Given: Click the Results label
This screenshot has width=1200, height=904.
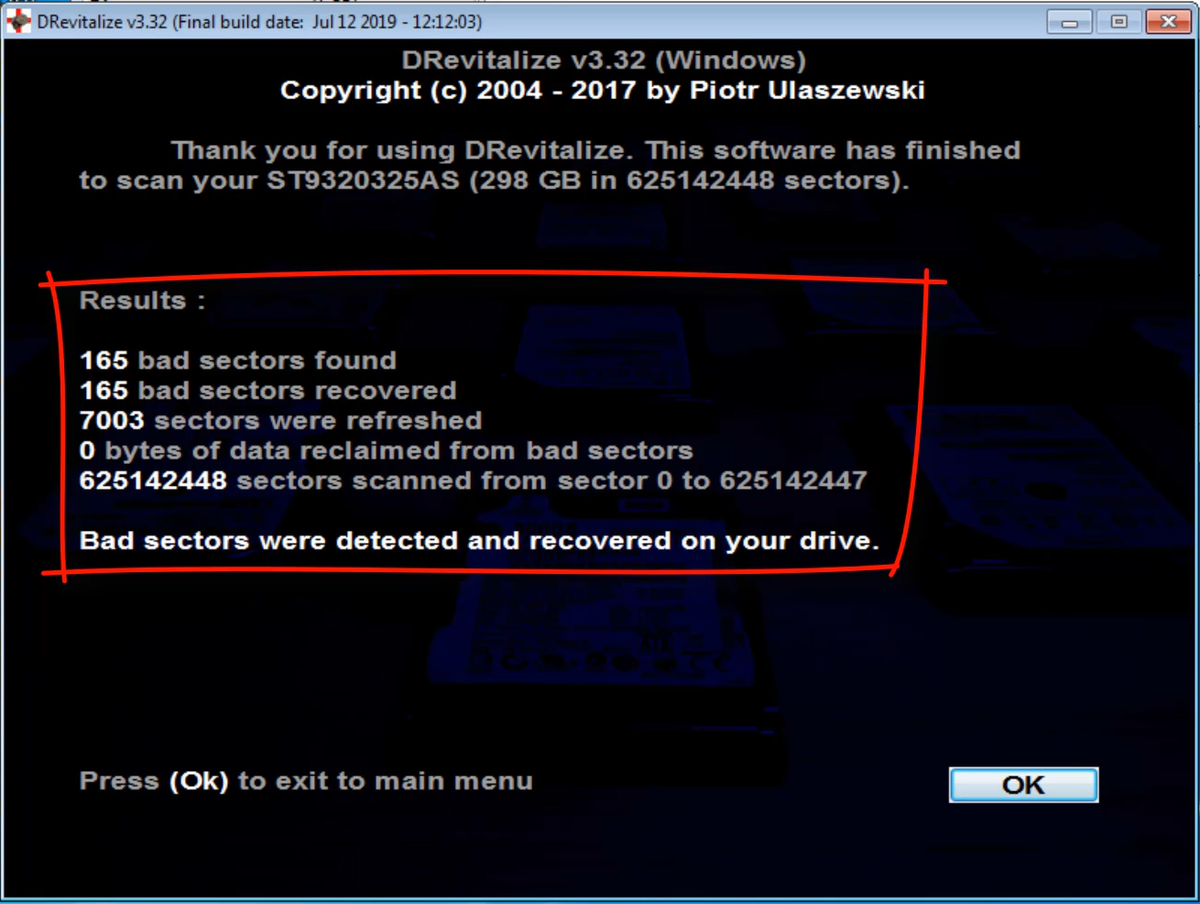Looking at the screenshot, I should [142, 301].
